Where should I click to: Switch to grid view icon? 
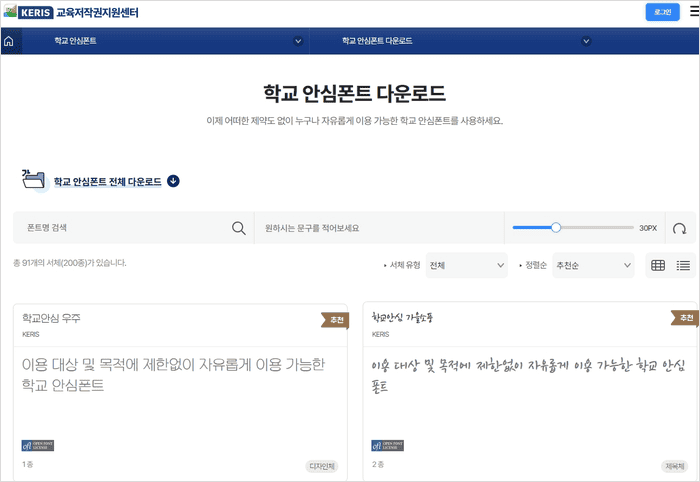point(658,265)
